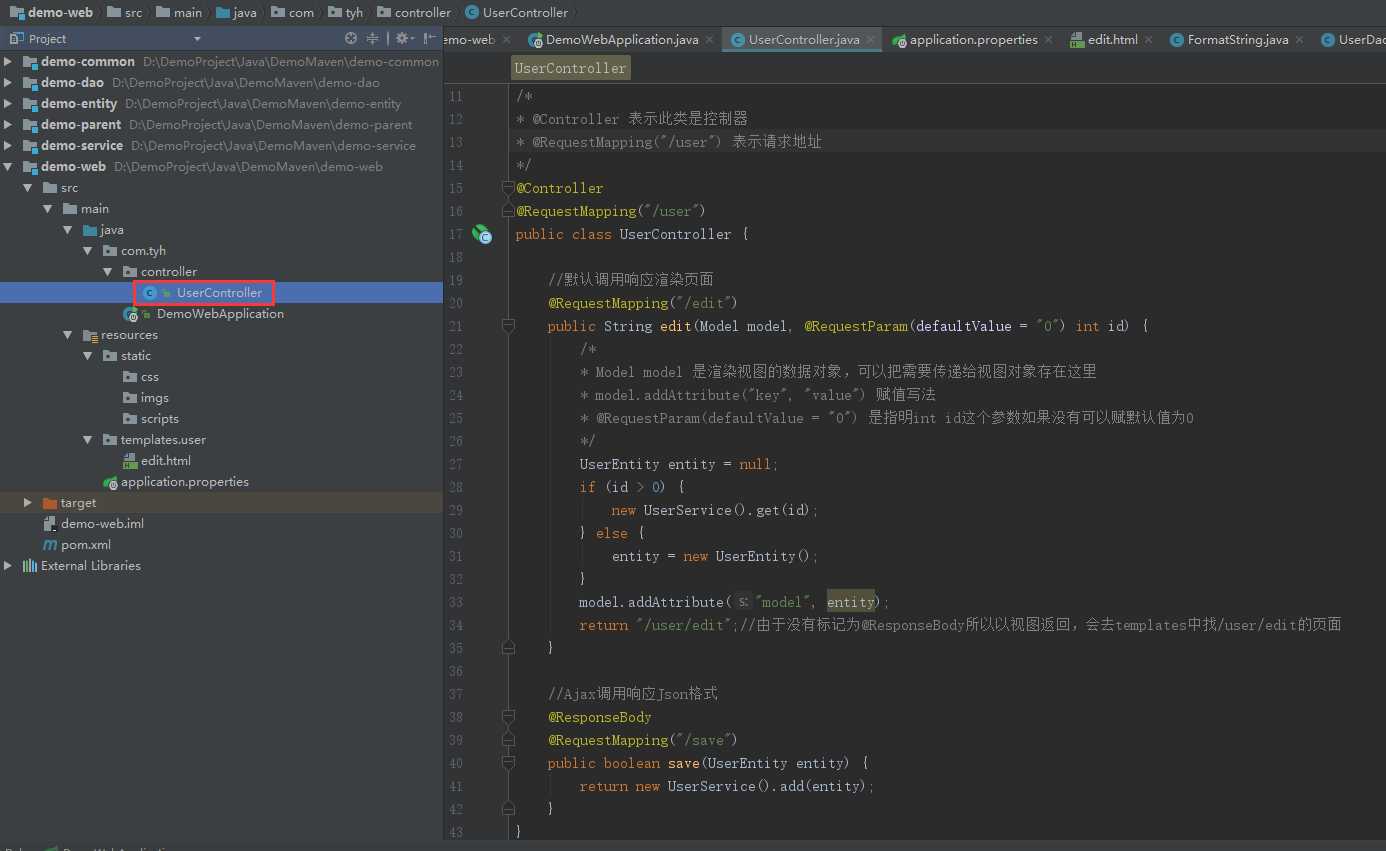This screenshot has height=851, width=1386.
Task: Fold the edit method at line 21
Action: [508, 326]
